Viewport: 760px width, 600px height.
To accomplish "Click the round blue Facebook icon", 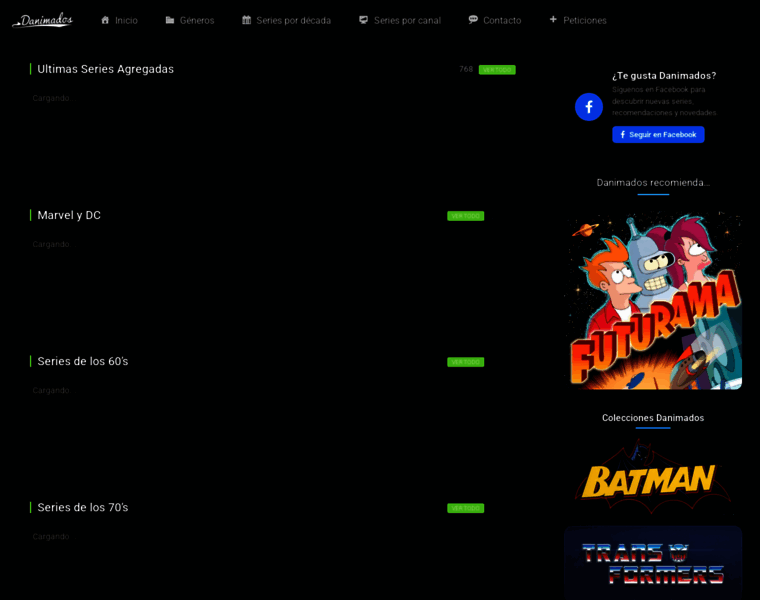I will click(x=589, y=107).
